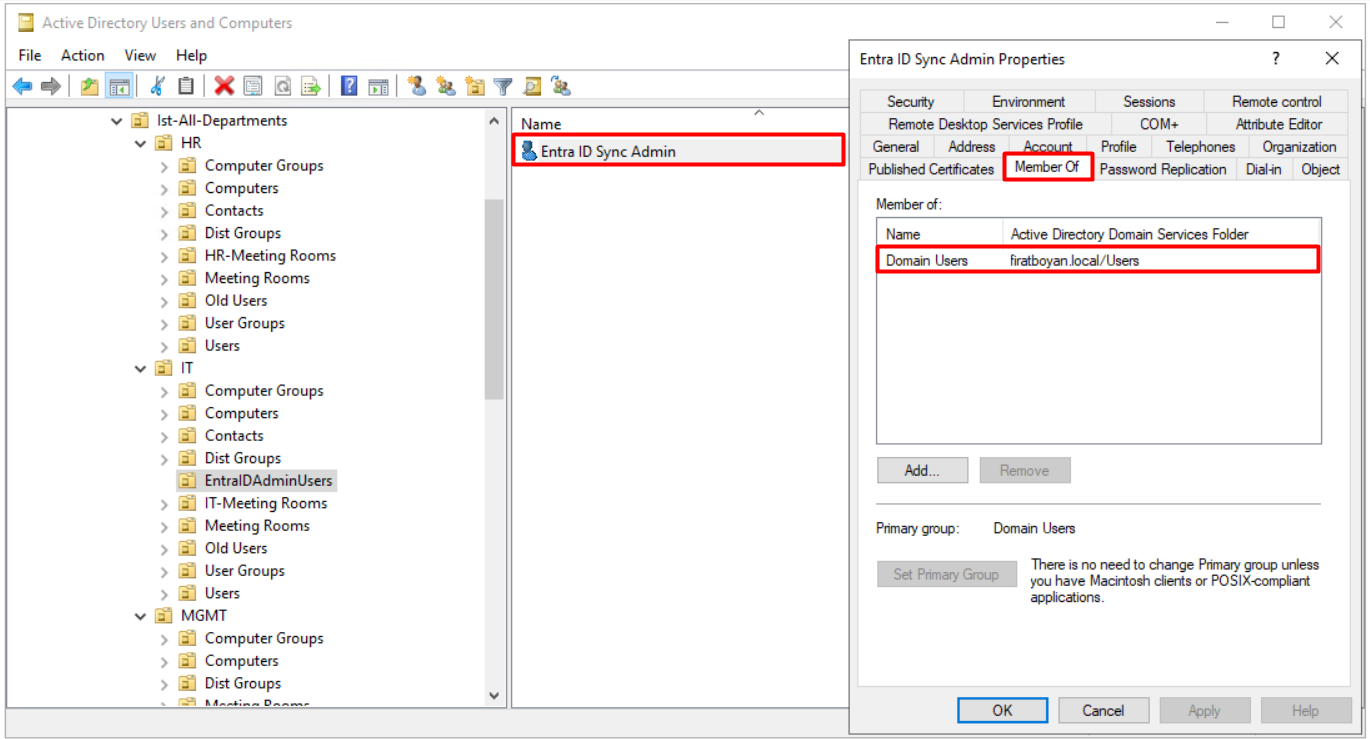Expand HR-Meeting Rooms in the tree
Image resolution: width=1370 pixels, height=739 pixels.
[x=164, y=256]
